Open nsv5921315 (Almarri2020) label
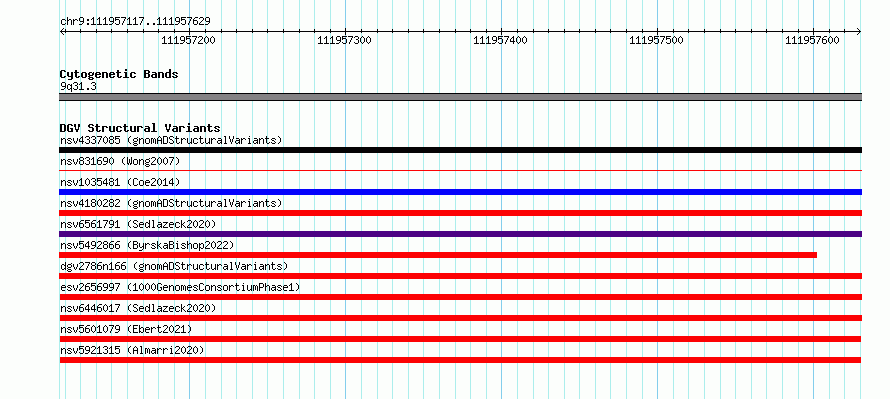890x399 pixels. (x=132, y=350)
